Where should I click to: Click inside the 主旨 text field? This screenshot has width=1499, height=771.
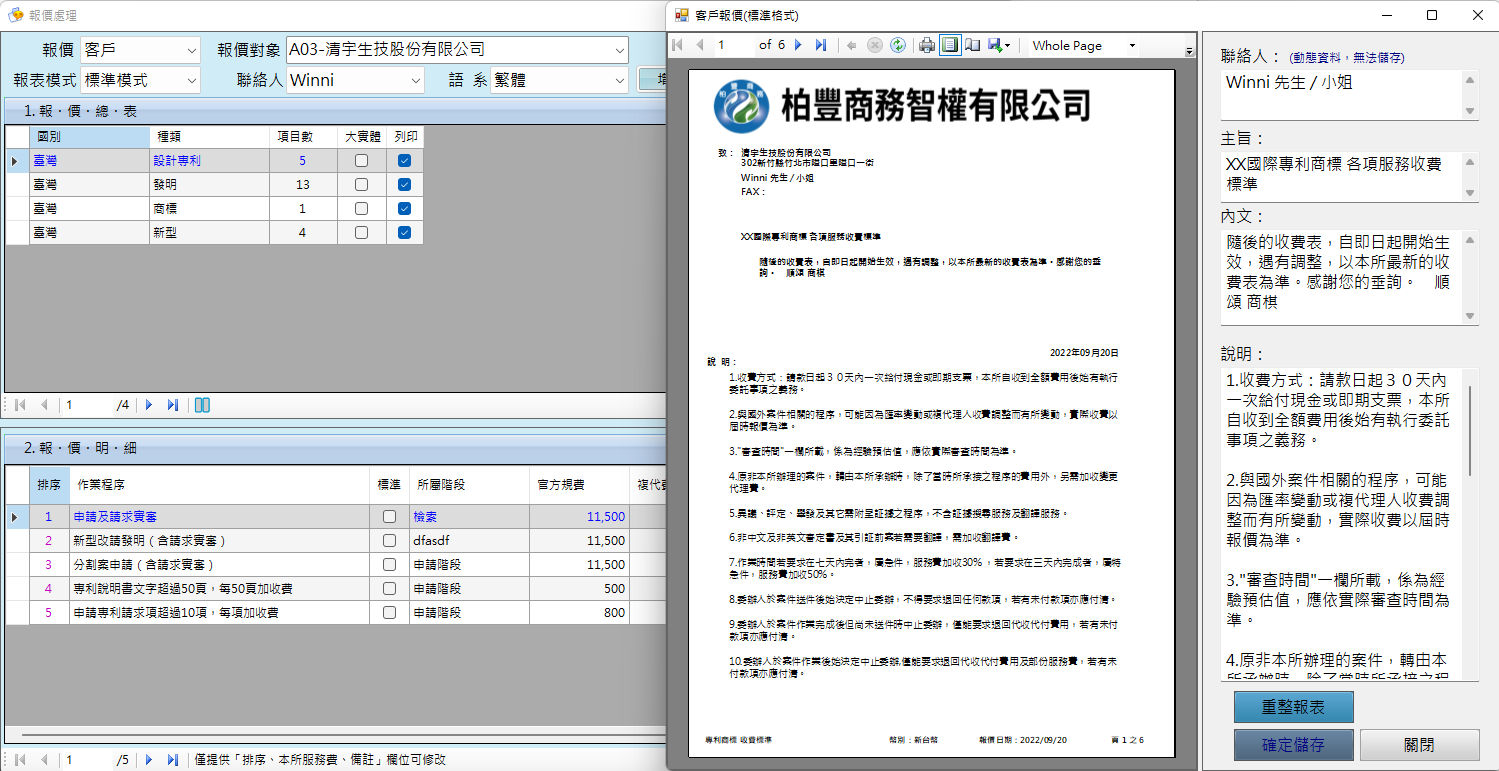tap(1340, 175)
